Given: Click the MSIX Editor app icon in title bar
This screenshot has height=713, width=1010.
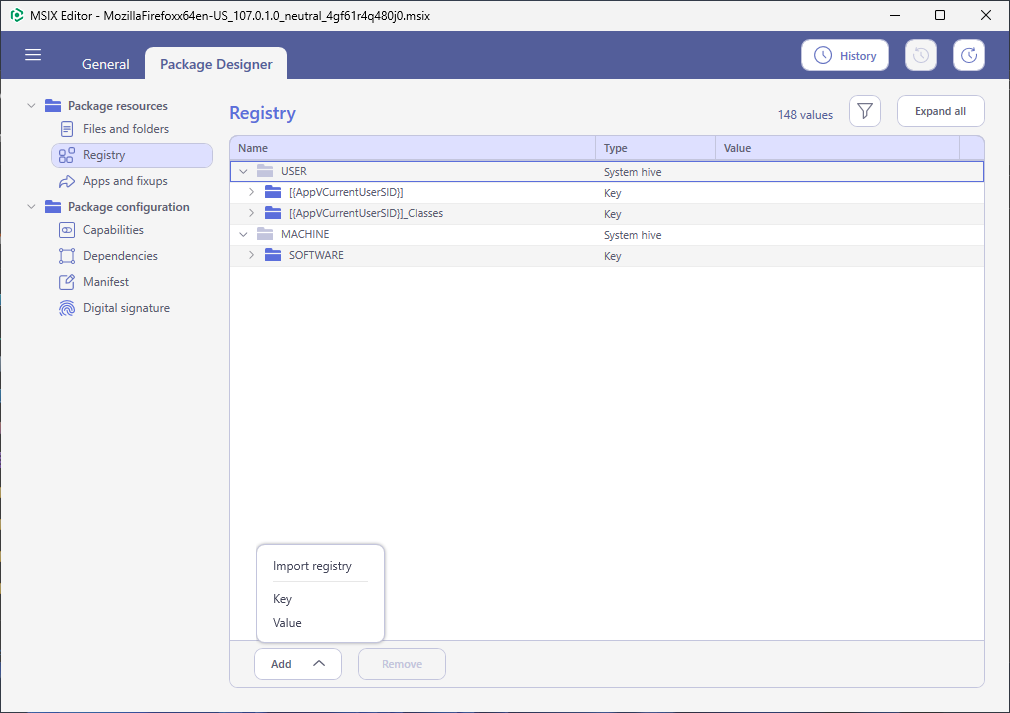Looking at the screenshot, I should 17,15.
